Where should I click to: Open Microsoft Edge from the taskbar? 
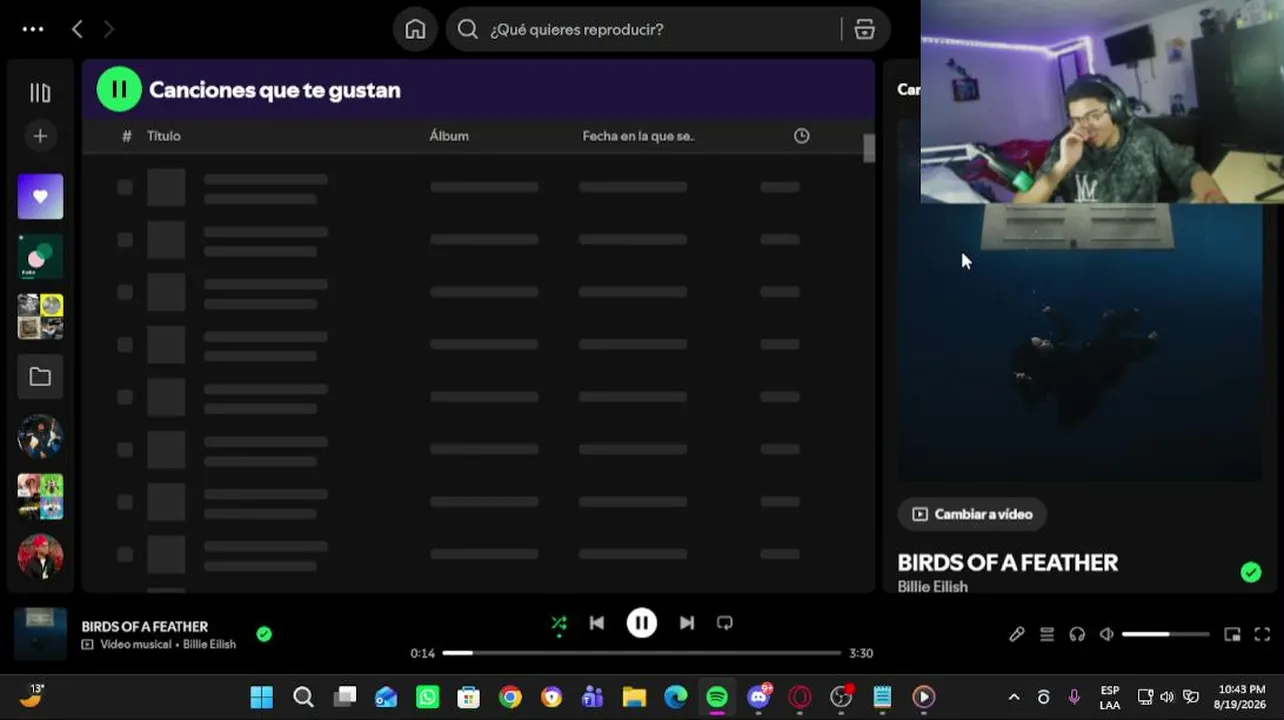click(676, 697)
